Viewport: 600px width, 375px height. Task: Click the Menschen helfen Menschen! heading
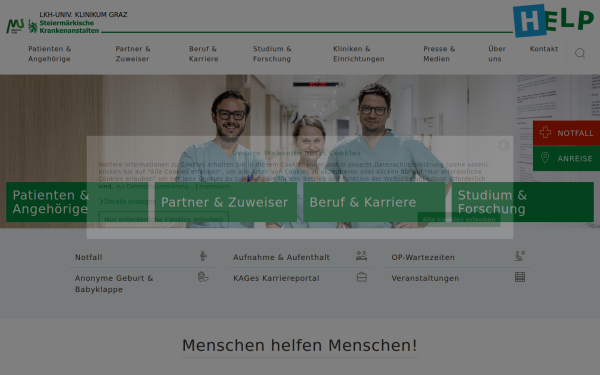point(299,345)
